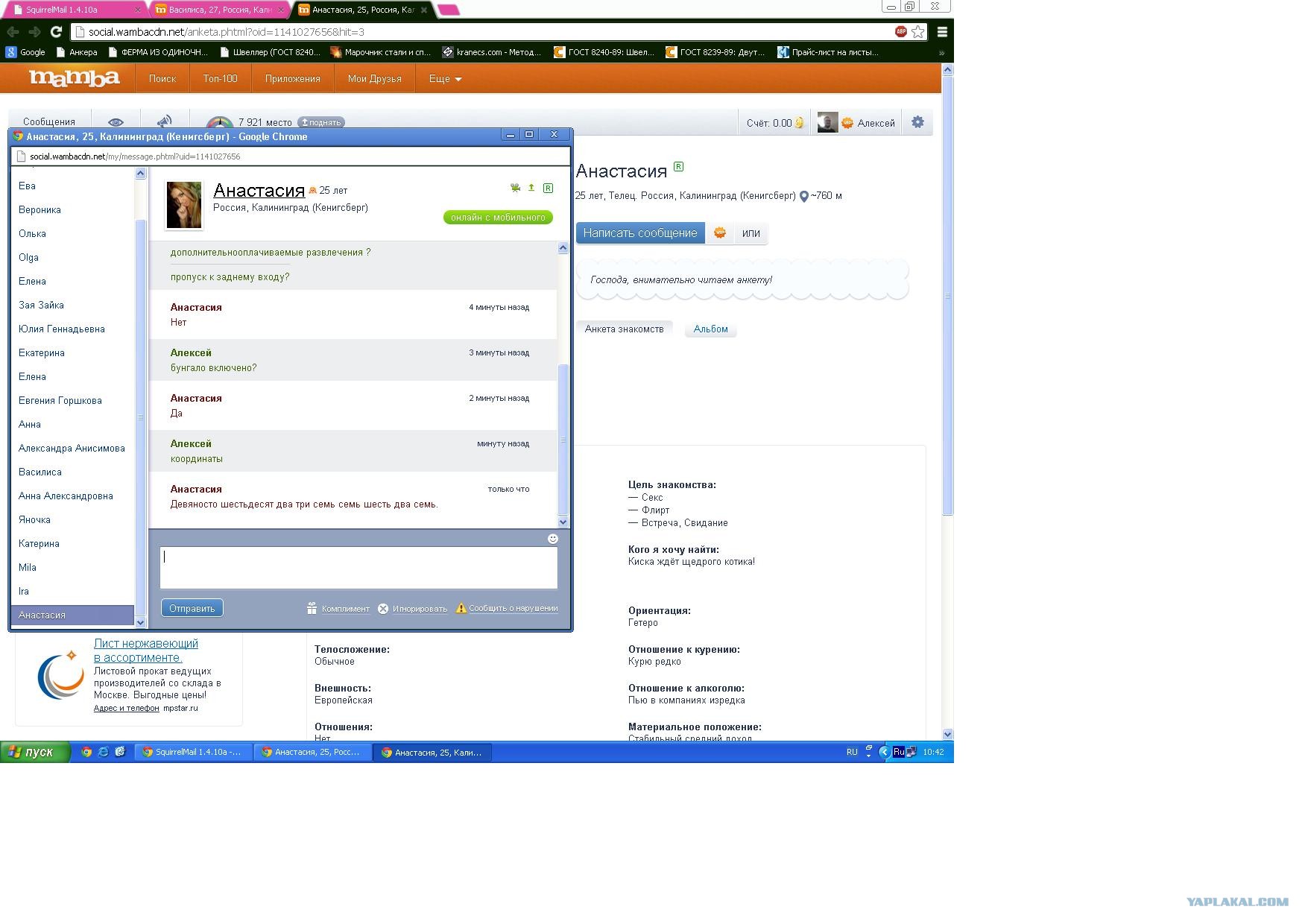Click the Chrome reload page icon

click(56, 31)
